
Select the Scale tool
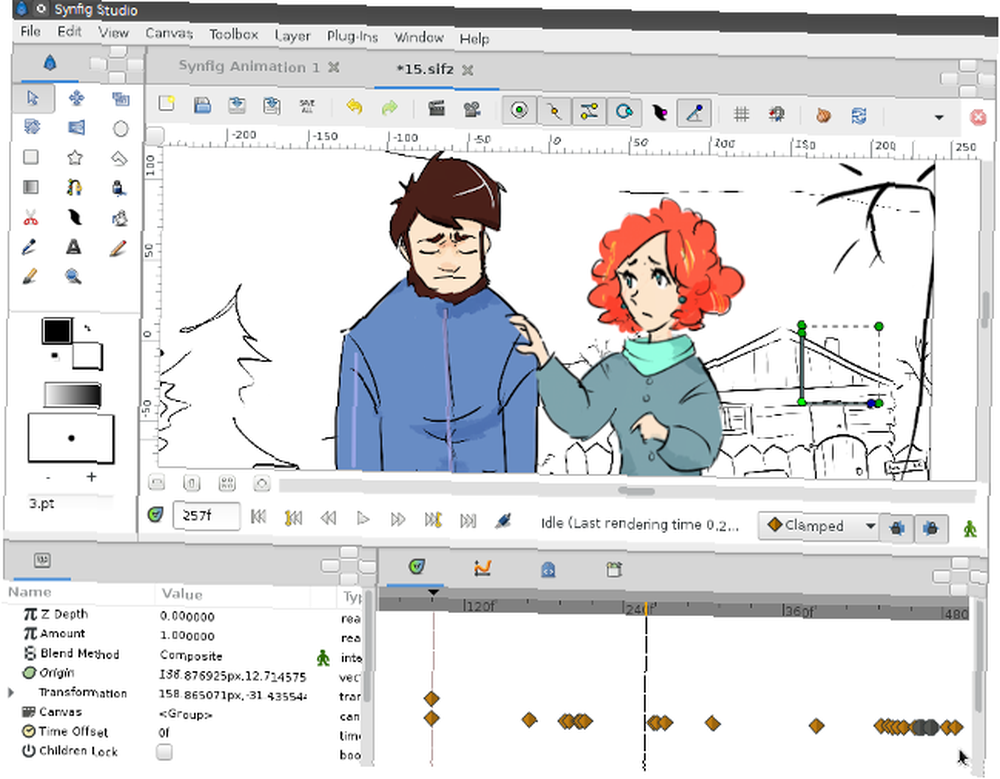[120, 98]
